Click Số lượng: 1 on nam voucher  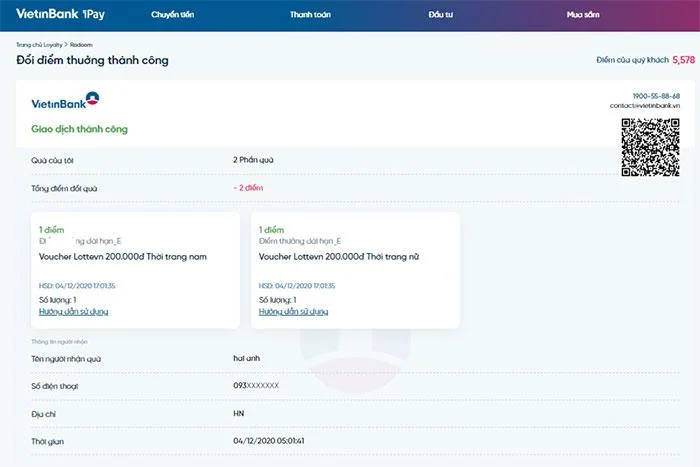click(58, 300)
